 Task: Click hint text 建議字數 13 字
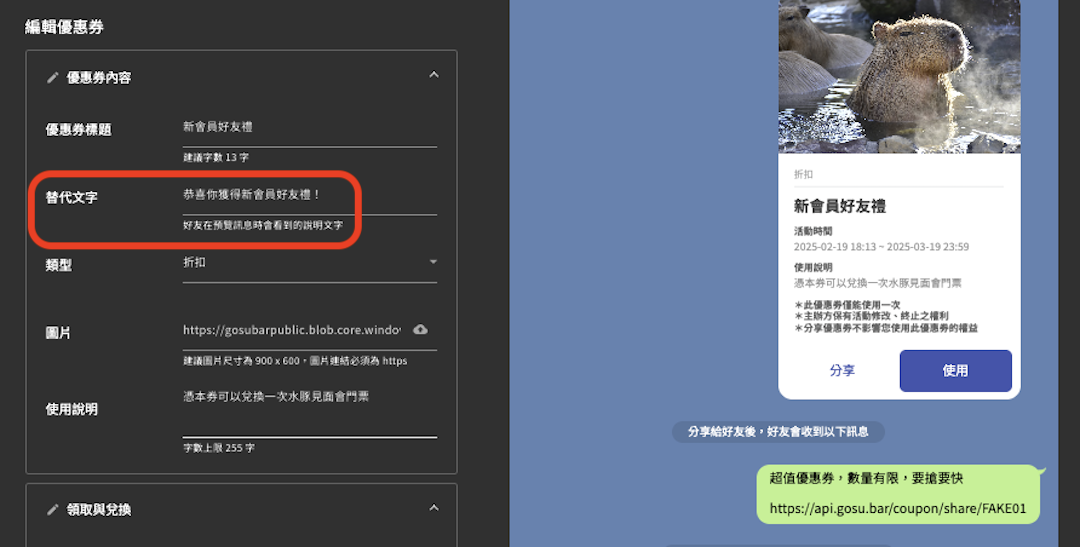click(216, 158)
